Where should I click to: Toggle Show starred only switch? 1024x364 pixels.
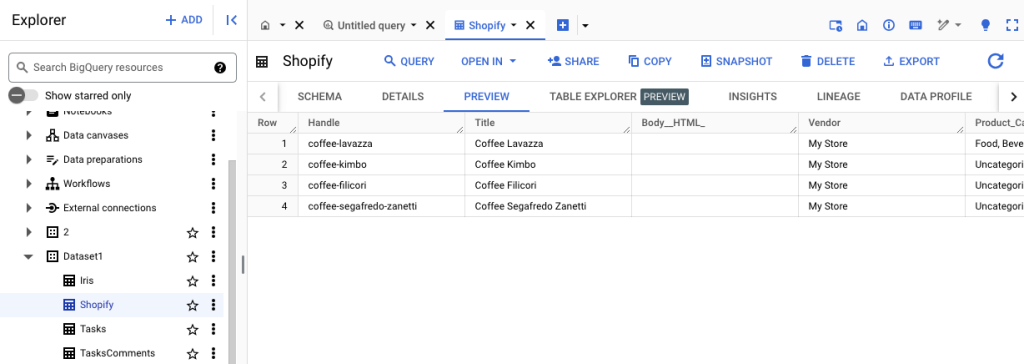(x=24, y=95)
